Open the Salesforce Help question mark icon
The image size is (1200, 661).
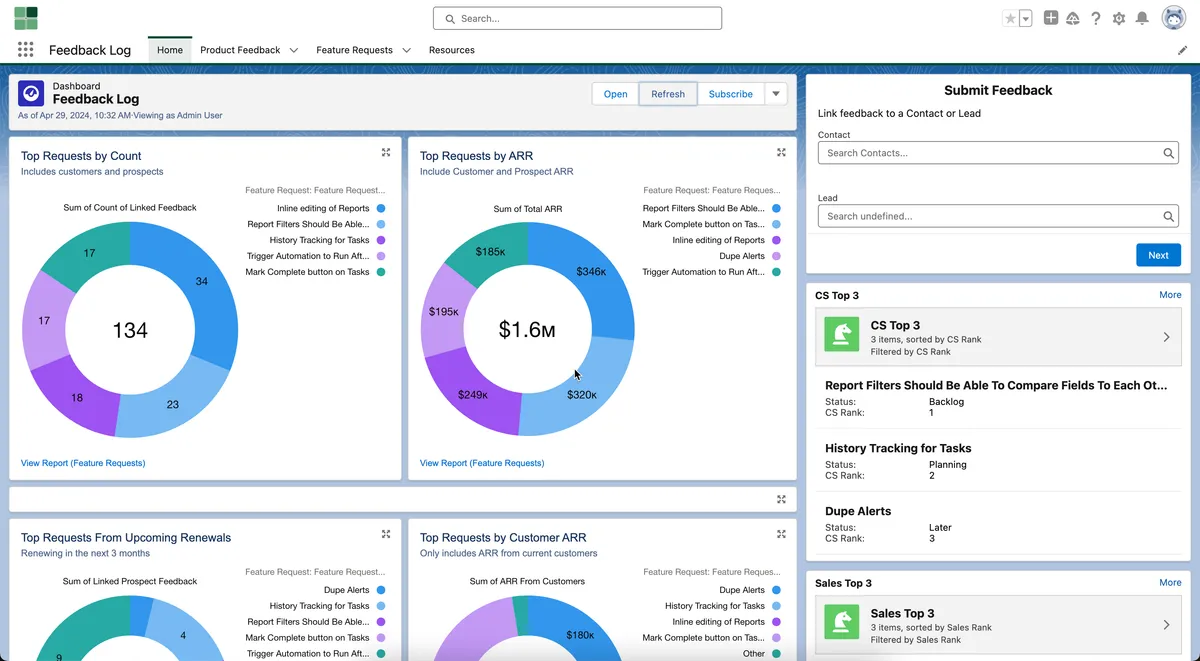pos(1096,18)
